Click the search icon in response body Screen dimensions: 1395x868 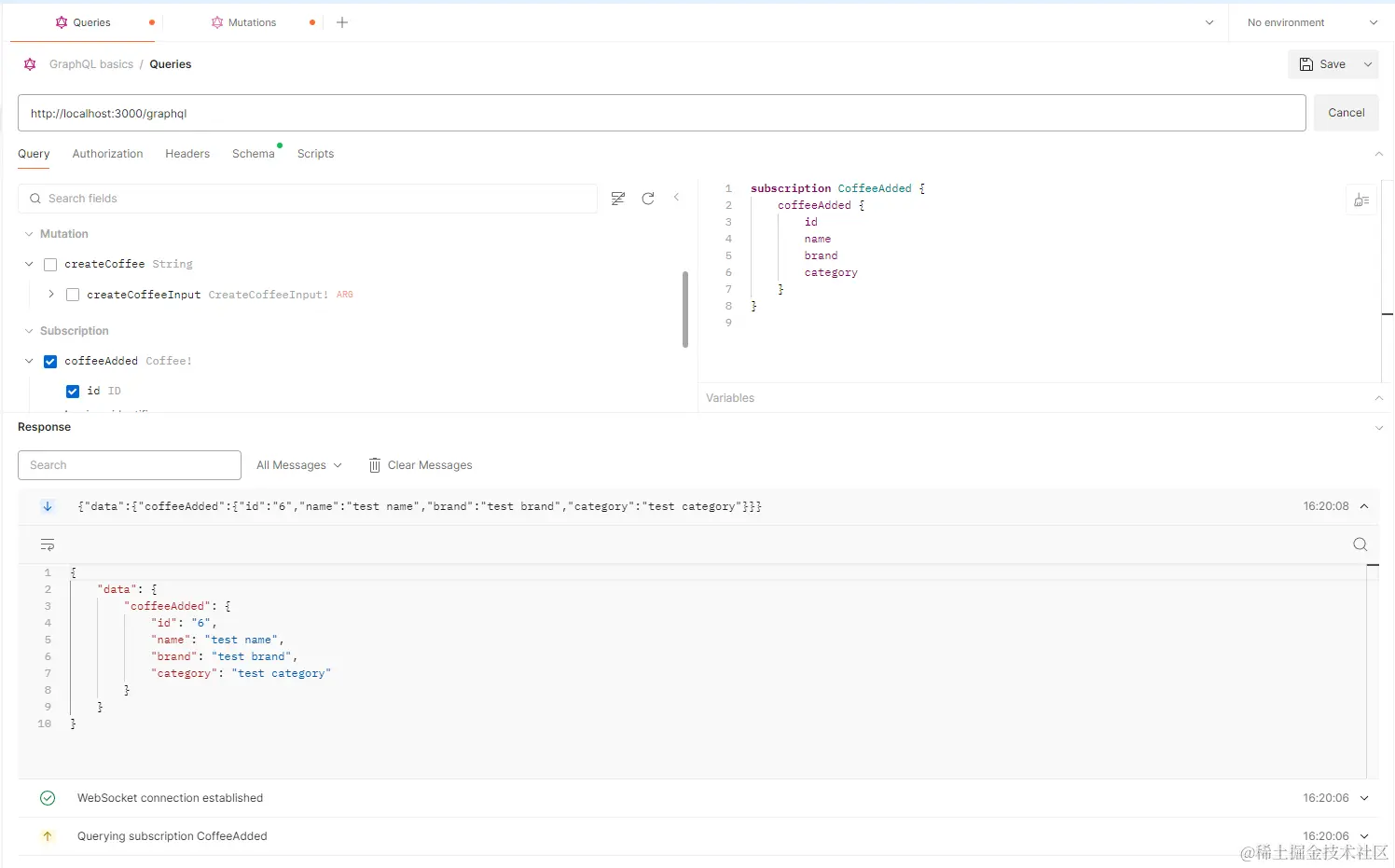click(x=1360, y=544)
